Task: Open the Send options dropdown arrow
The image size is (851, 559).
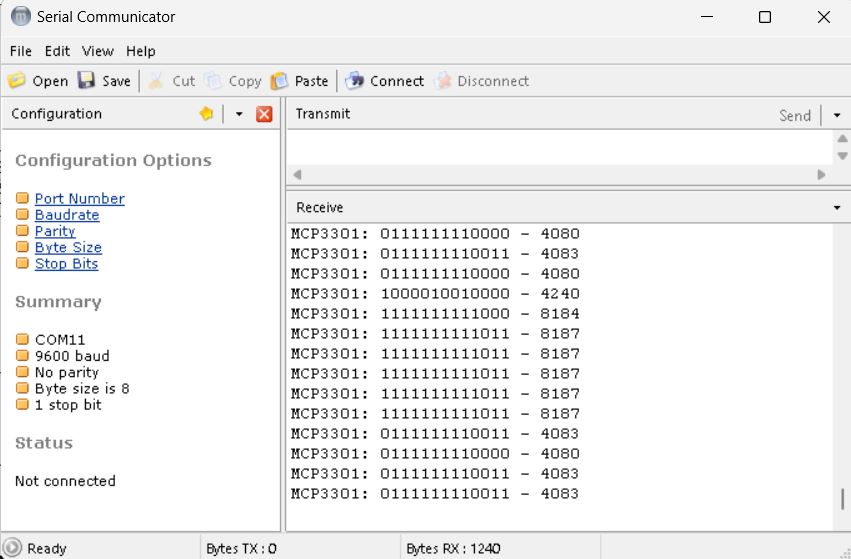Action: click(x=837, y=115)
